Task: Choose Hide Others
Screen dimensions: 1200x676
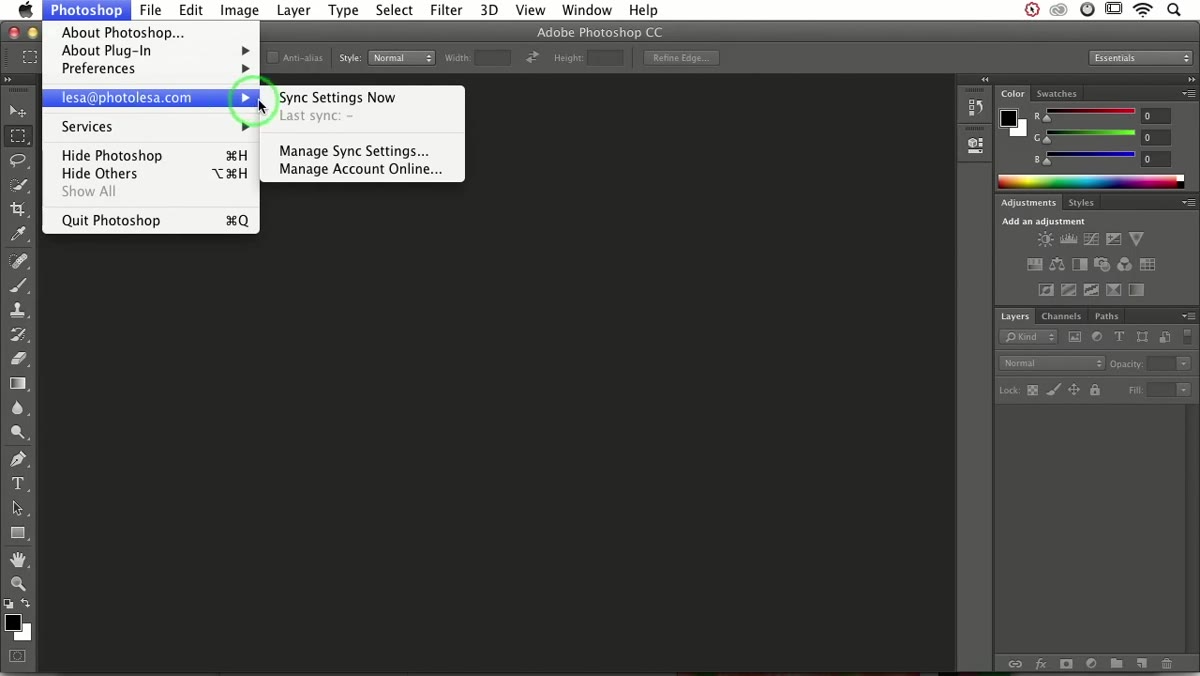Action: coord(151,173)
